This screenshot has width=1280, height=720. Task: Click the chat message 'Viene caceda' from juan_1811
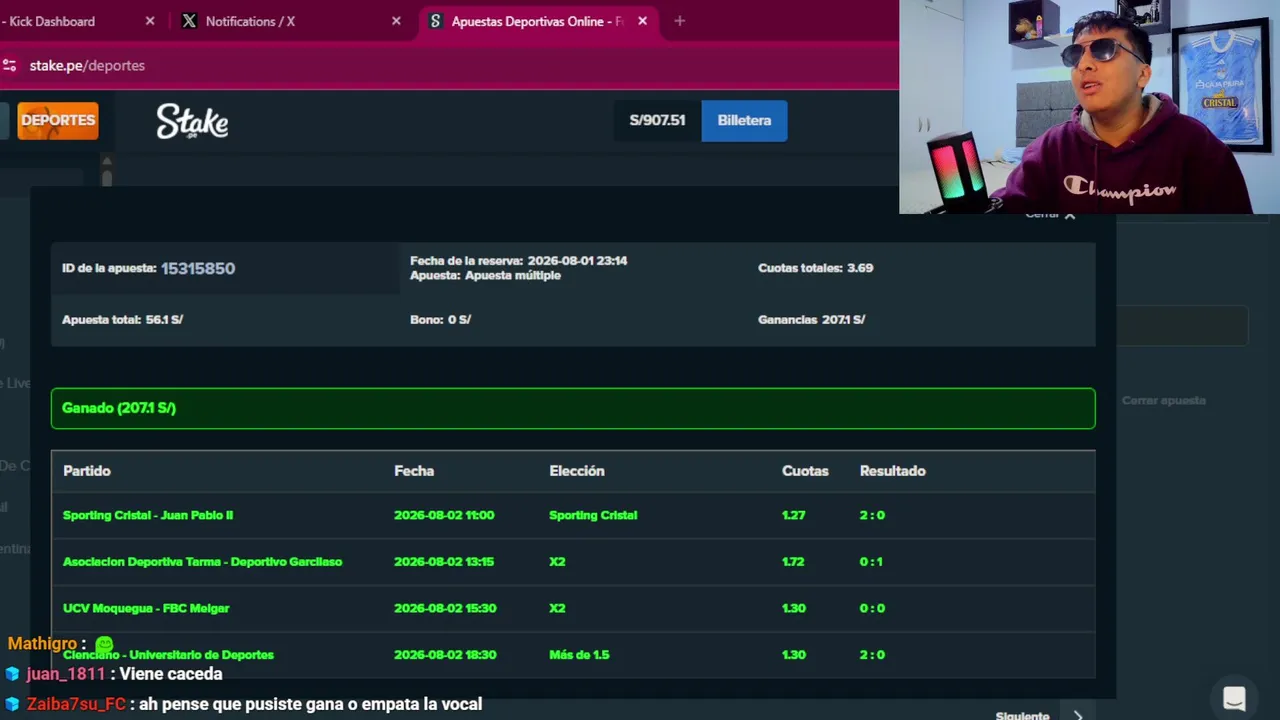pos(171,674)
